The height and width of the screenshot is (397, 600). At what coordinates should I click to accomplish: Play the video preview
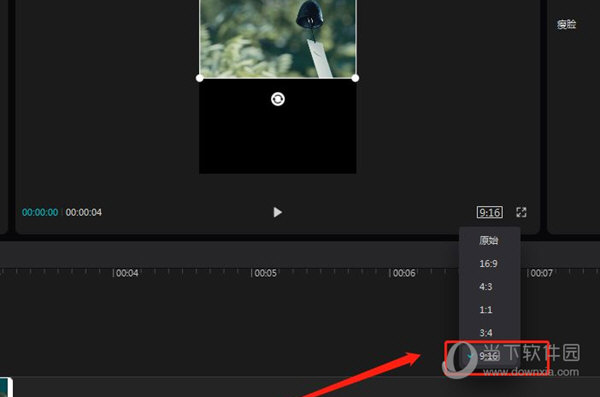pos(278,212)
